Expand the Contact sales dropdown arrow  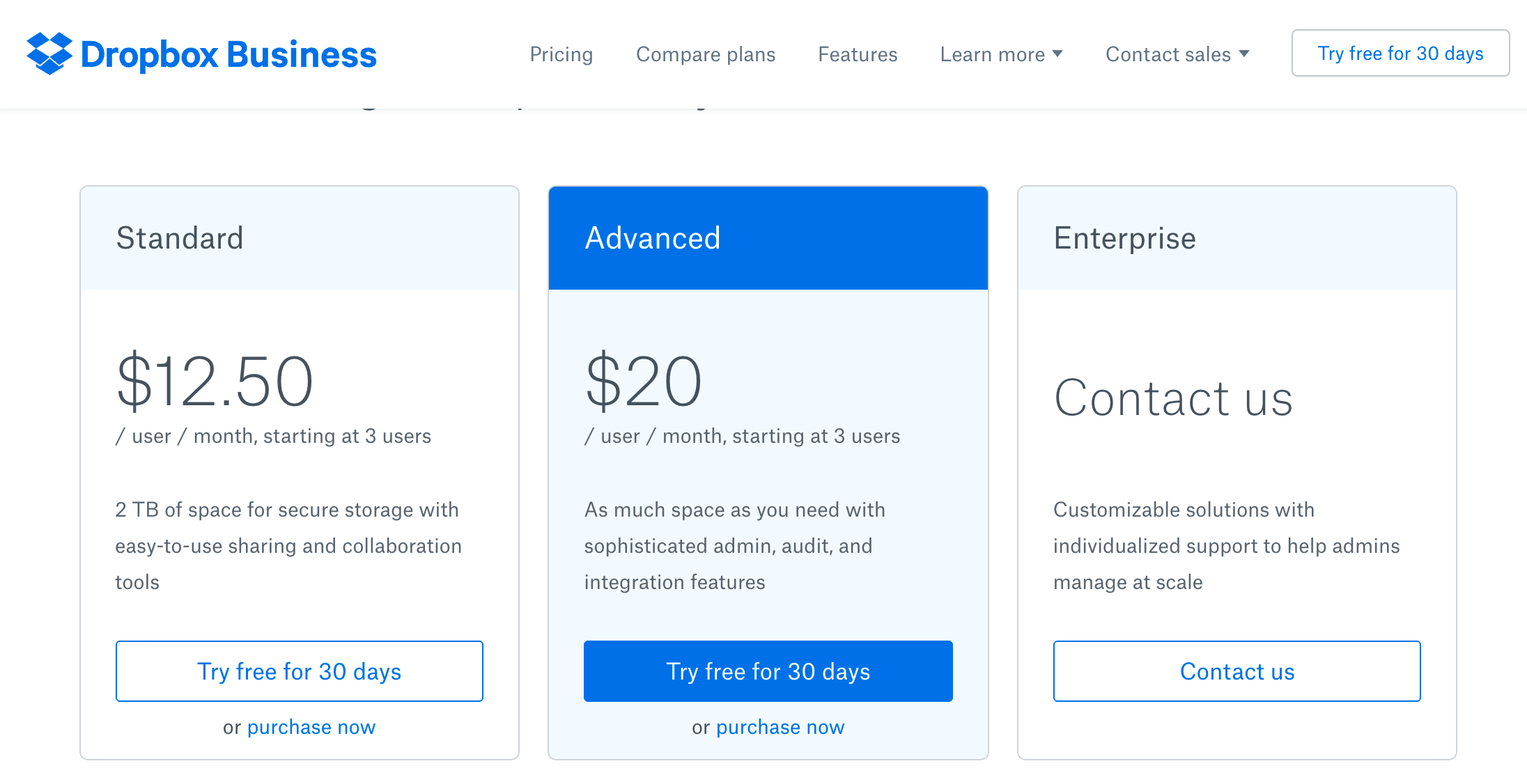pyautogui.click(x=1244, y=54)
